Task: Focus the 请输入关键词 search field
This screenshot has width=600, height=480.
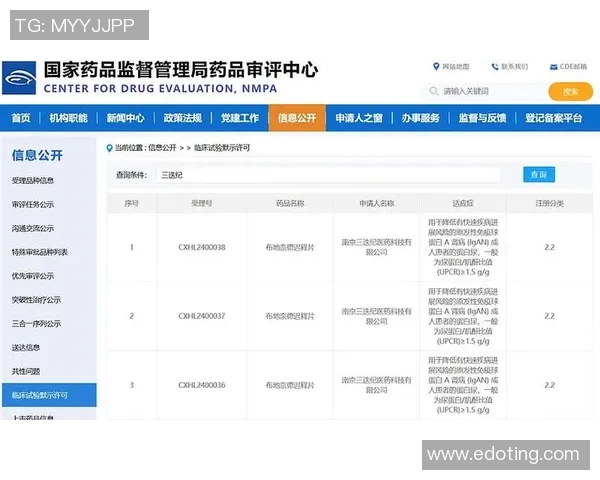Action: pos(484,91)
